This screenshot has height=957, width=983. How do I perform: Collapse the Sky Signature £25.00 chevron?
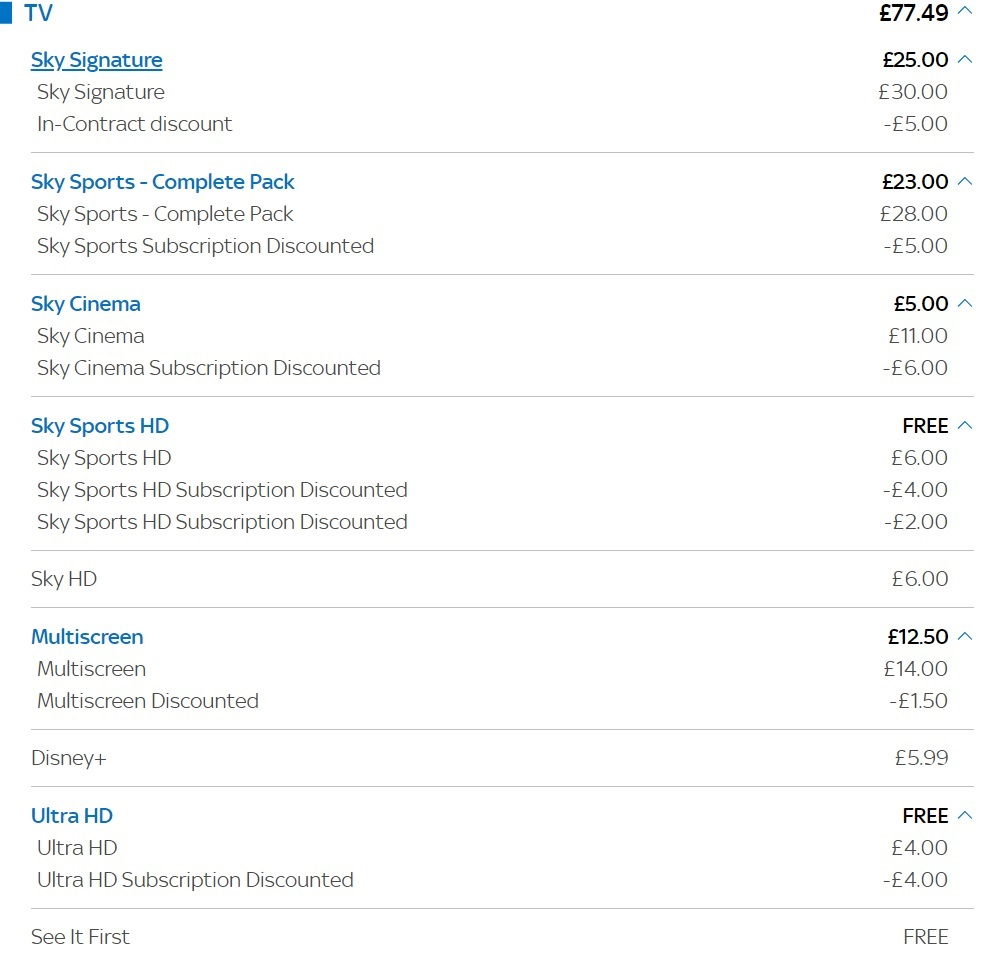965,60
